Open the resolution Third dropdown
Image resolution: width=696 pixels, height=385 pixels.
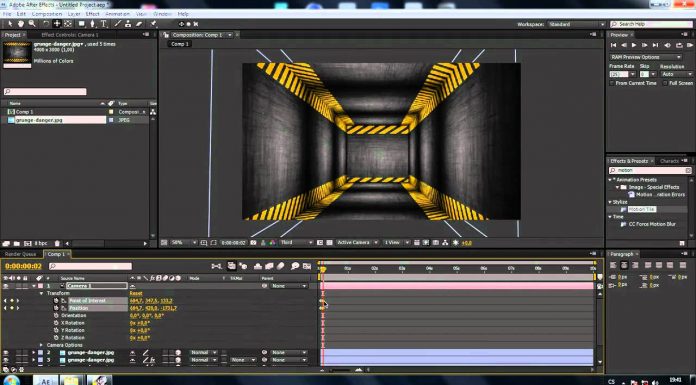click(297, 242)
